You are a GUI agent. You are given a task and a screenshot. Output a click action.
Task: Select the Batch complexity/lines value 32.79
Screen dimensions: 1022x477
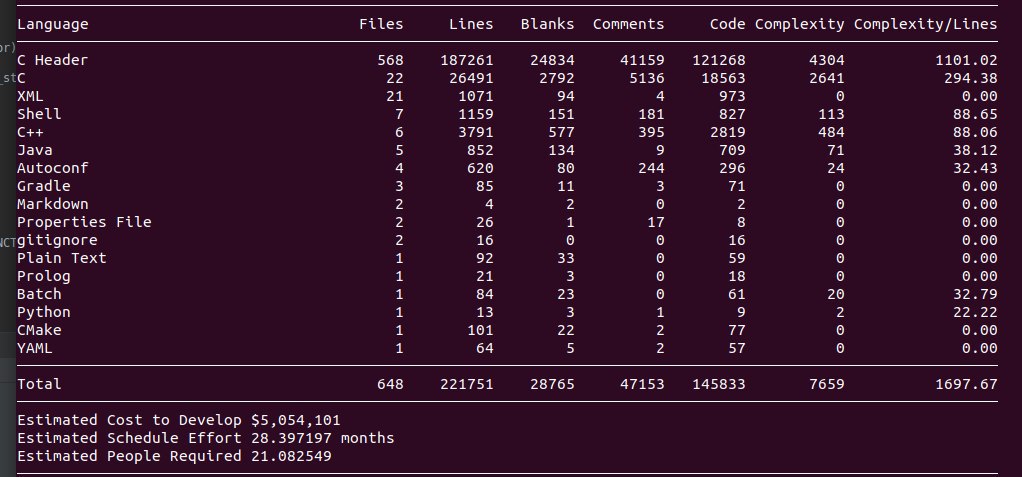click(x=975, y=294)
